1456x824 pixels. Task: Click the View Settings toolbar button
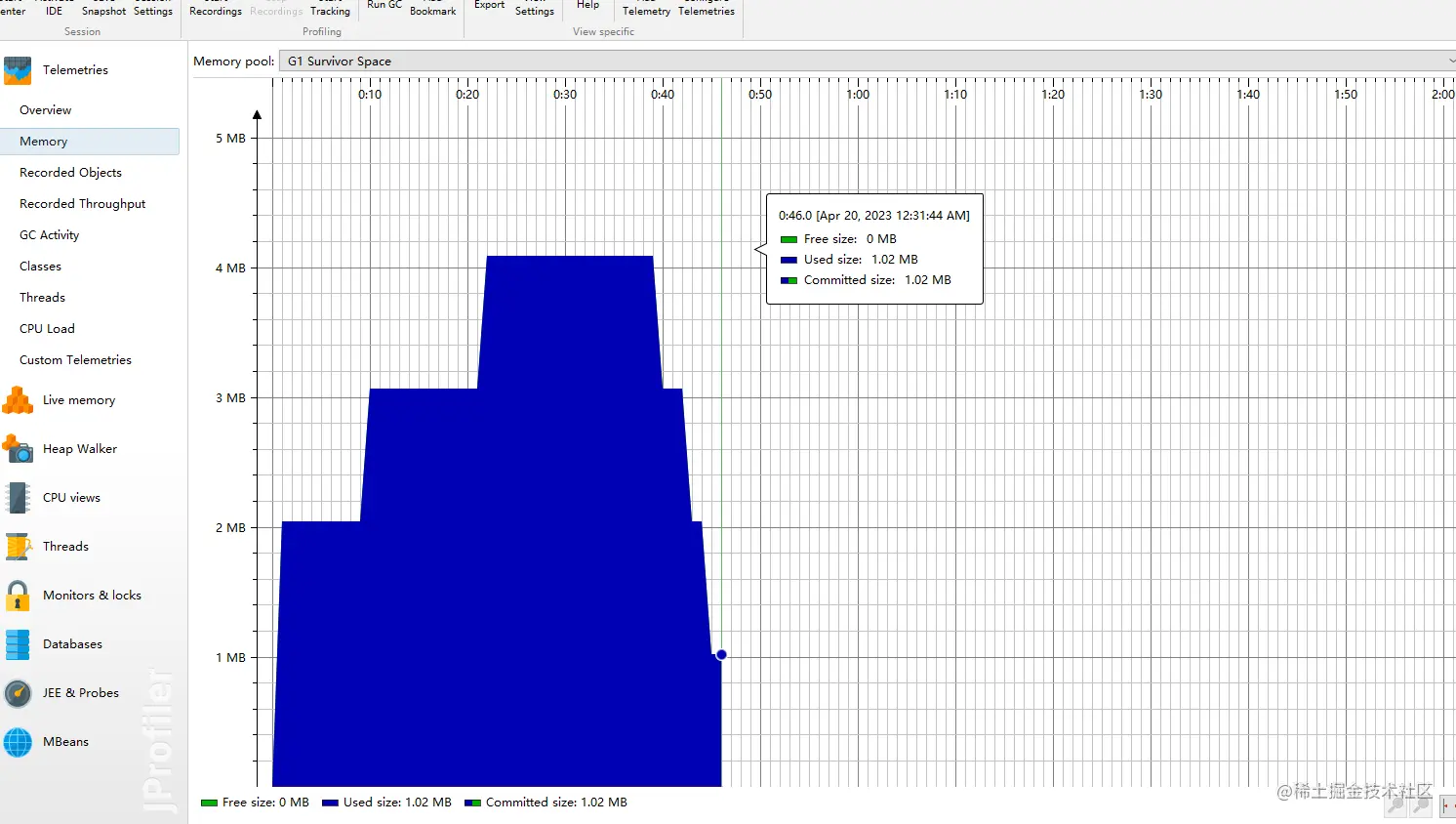pyautogui.click(x=535, y=8)
